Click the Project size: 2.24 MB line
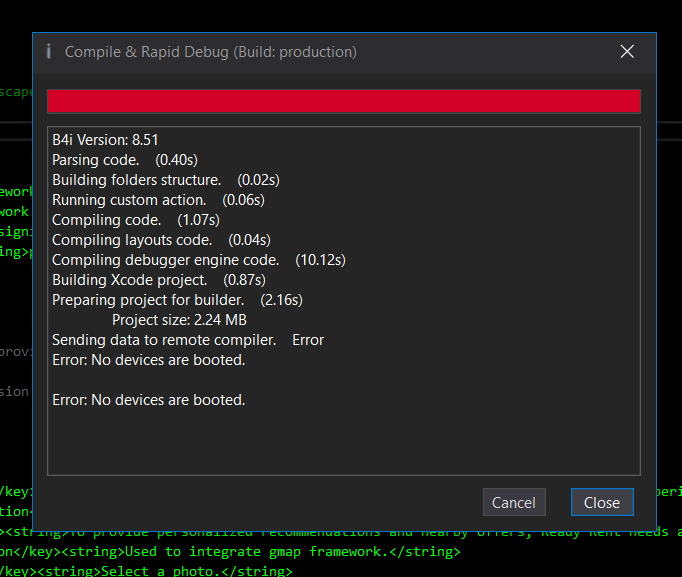Viewport: 682px width, 577px height. pyautogui.click(x=179, y=320)
